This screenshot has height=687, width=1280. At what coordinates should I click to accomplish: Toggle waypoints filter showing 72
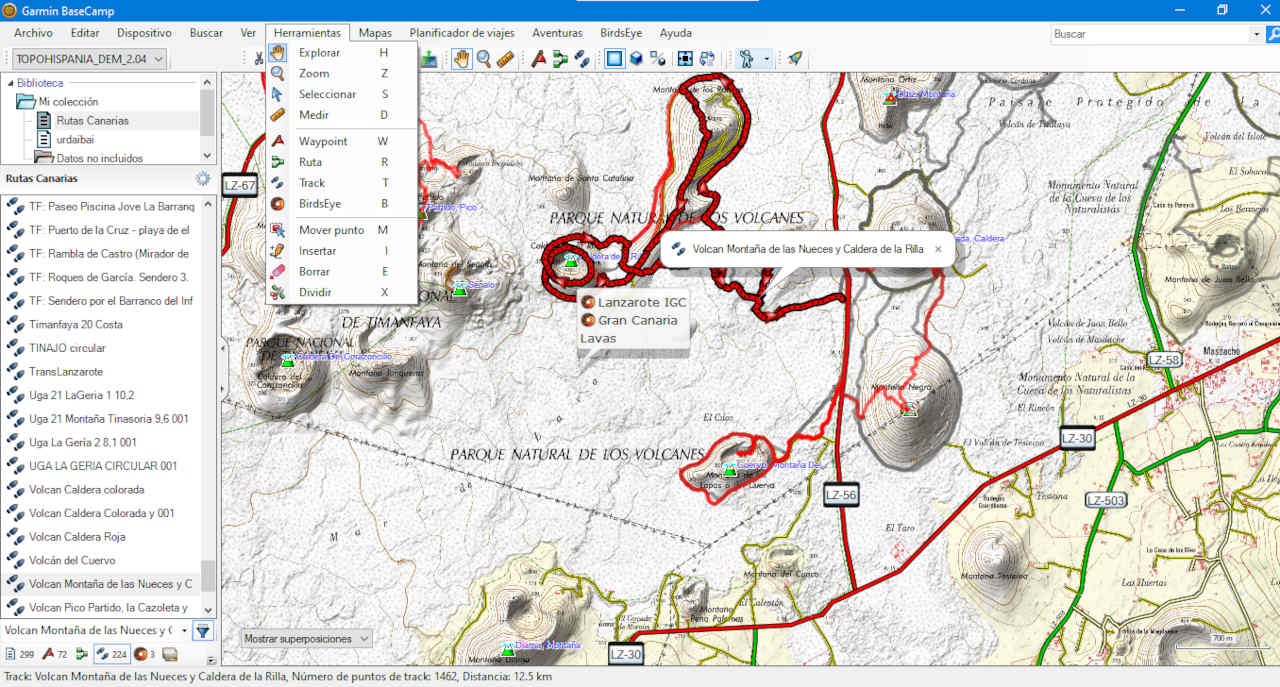(x=55, y=655)
